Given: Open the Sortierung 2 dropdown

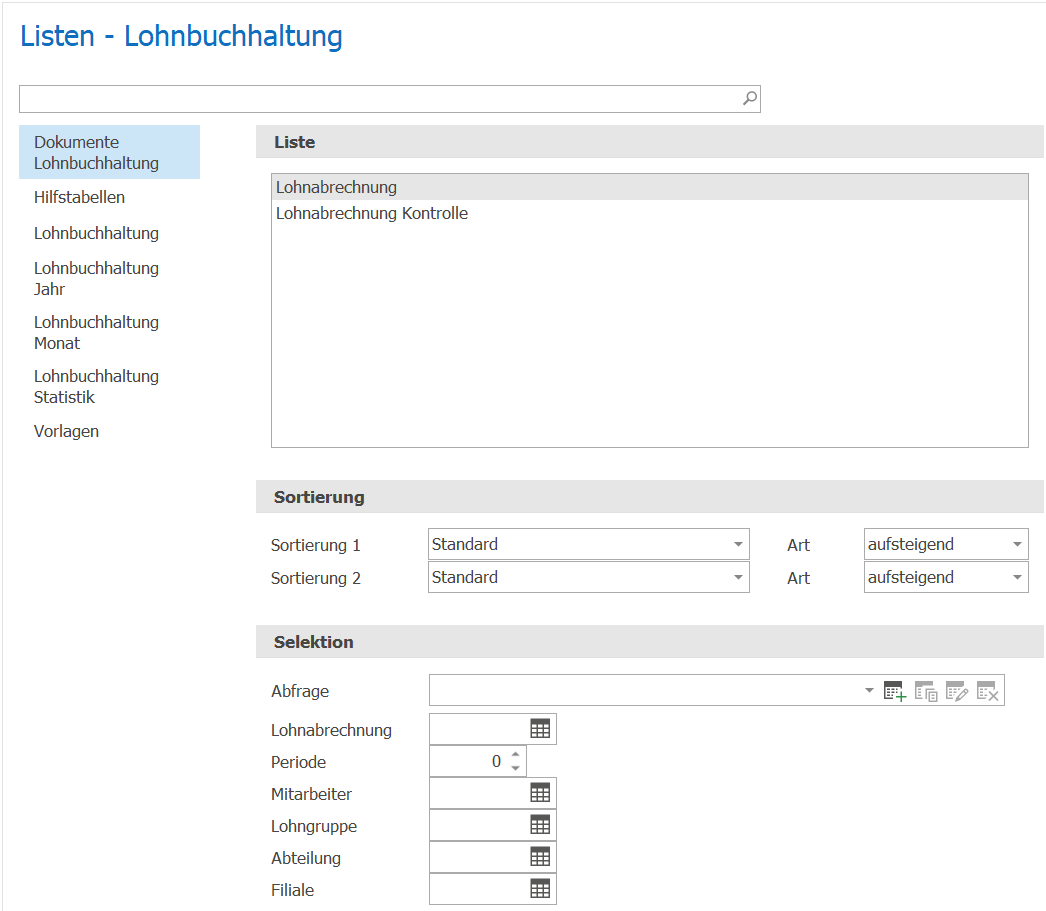Looking at the screenshot, I should (738, 577).
